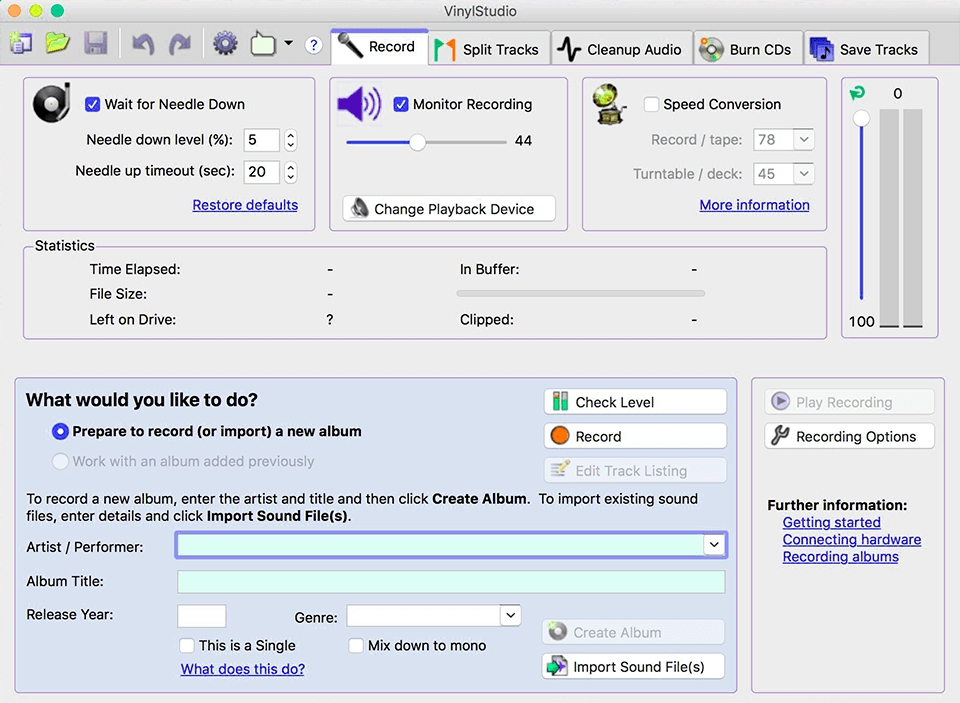Image resolution: width=960 pixels, height=703 pixels.
Task: Expand the Genre dropdown
Action: [510, 615]
